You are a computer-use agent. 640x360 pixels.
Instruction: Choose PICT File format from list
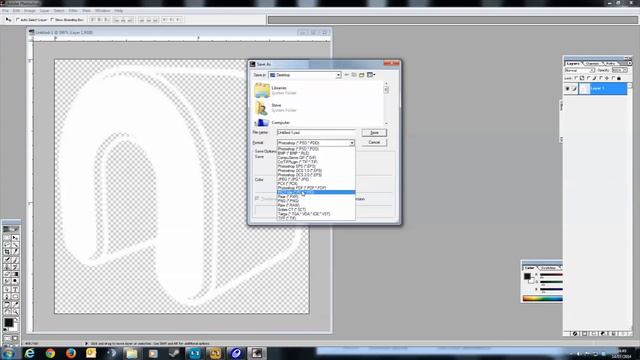click(316, 192)
